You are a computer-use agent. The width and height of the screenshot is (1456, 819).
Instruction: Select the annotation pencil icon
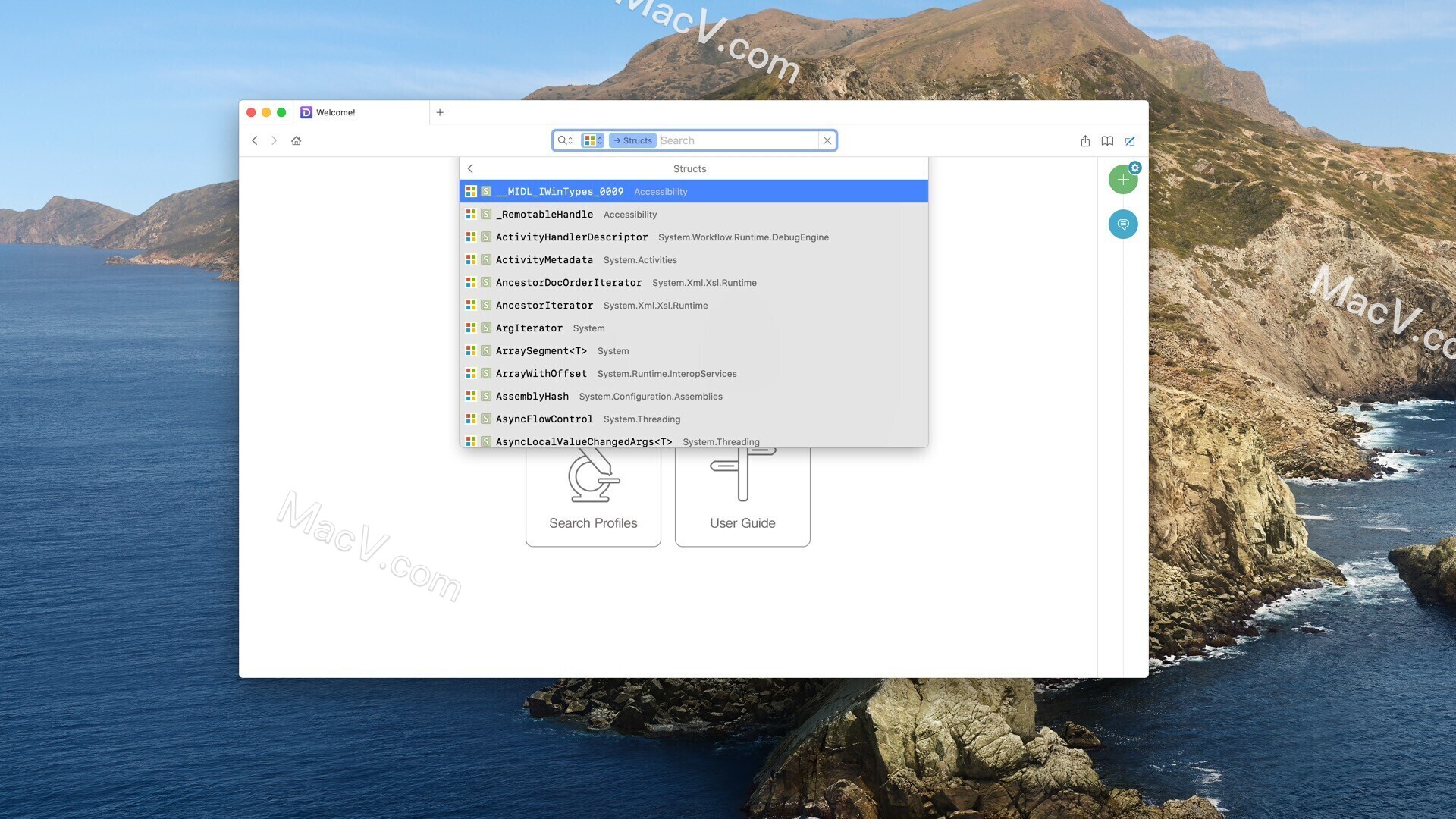point(1131,140)
